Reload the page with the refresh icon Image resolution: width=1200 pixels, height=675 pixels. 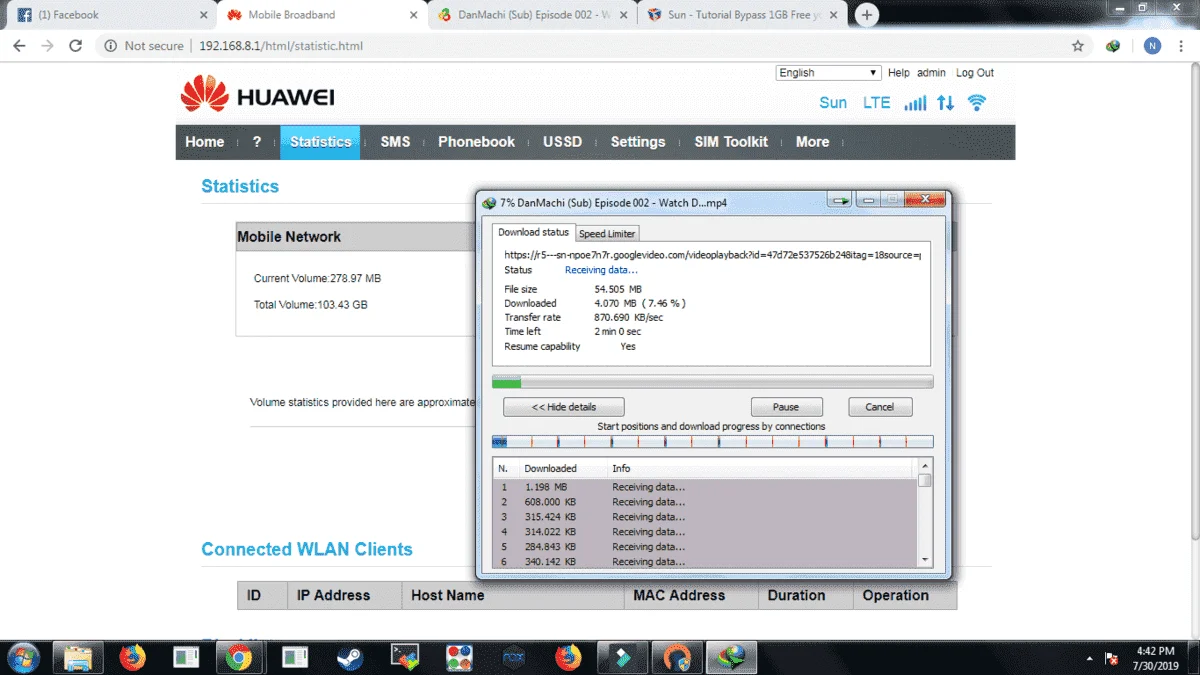[75, 46]
